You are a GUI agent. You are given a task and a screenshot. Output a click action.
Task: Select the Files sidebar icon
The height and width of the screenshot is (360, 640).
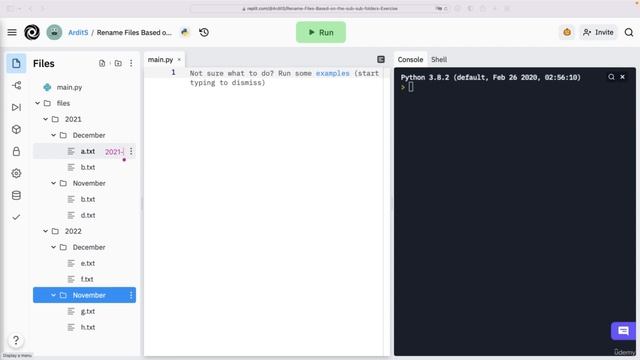click(16, 63)
